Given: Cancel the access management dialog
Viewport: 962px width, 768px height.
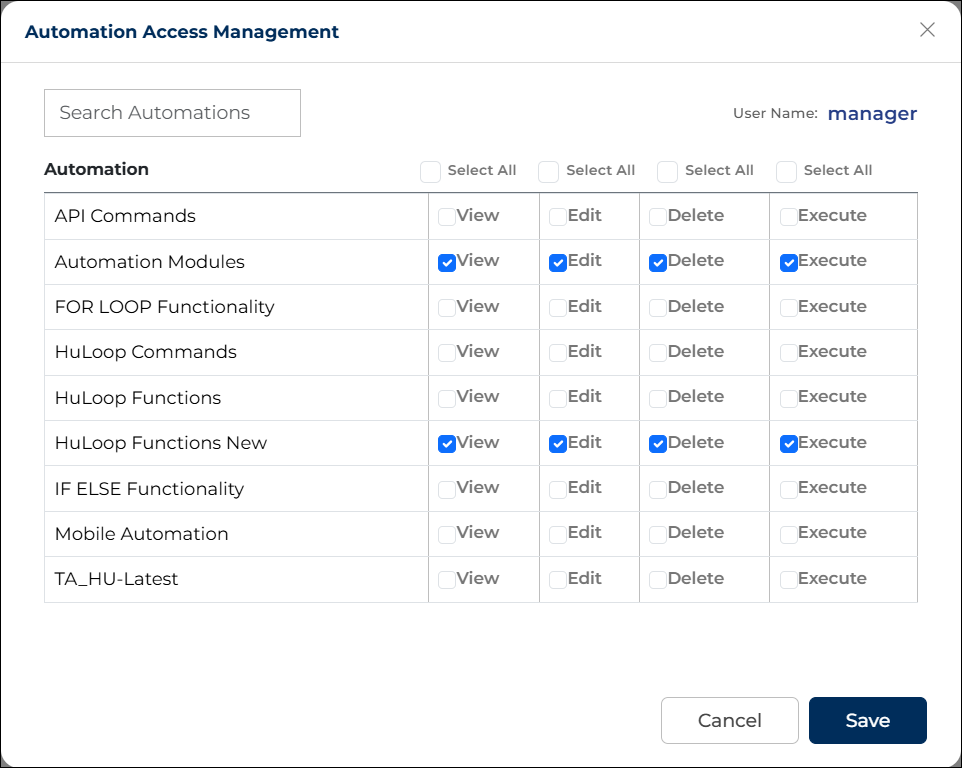Looking at the screenshot, I should (x=729, y=721).
